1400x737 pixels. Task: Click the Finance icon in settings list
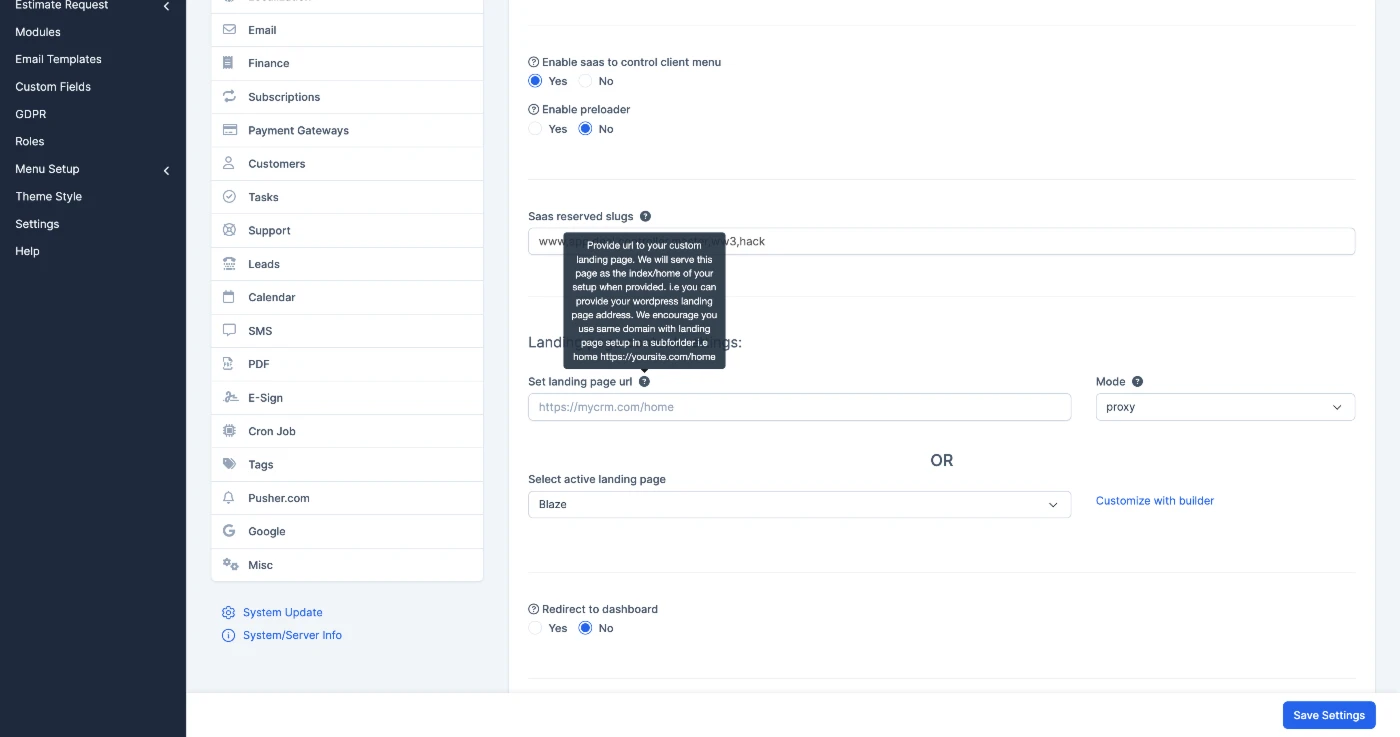tap(229, 63)
